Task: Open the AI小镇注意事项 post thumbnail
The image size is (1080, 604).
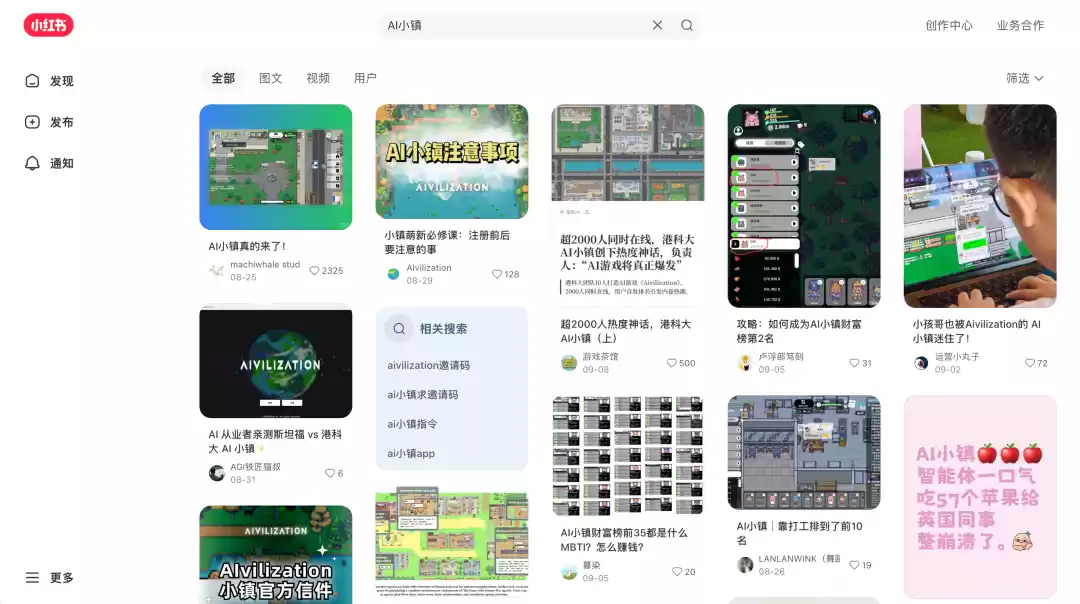Action: (451, 161)
